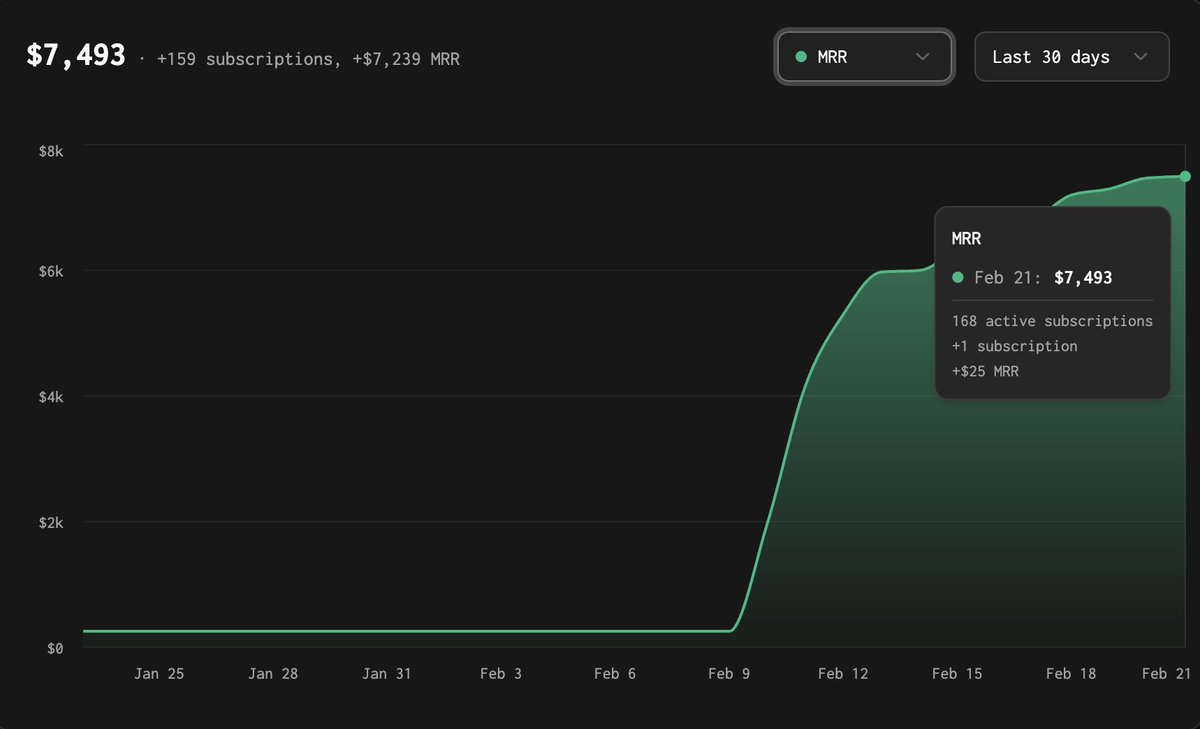Click the Feb 3 x-axis label
Viewport: 1200px width, 729px height.
click(501, 674)
